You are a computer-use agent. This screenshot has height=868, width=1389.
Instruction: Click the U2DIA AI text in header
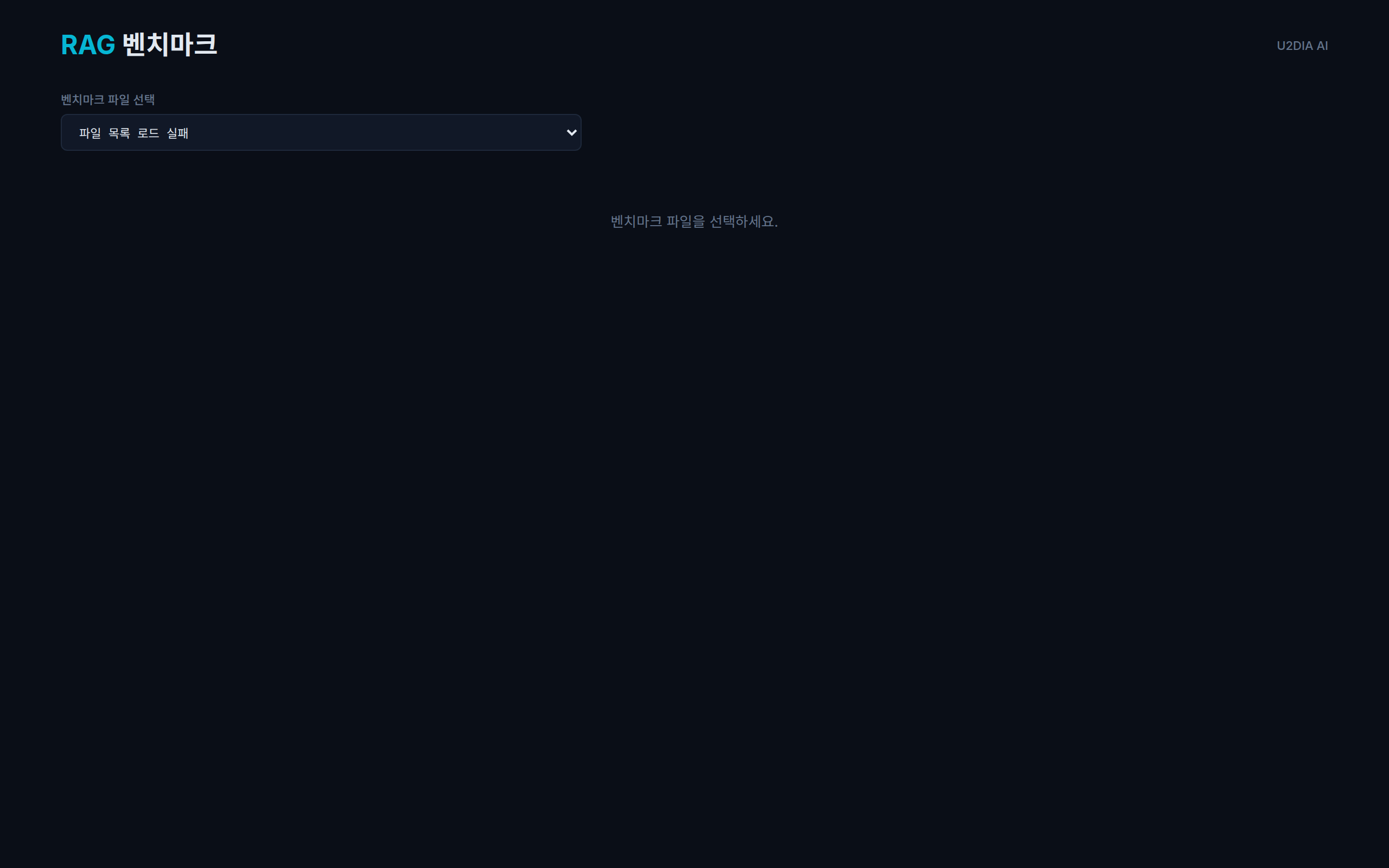[1302, 46]
